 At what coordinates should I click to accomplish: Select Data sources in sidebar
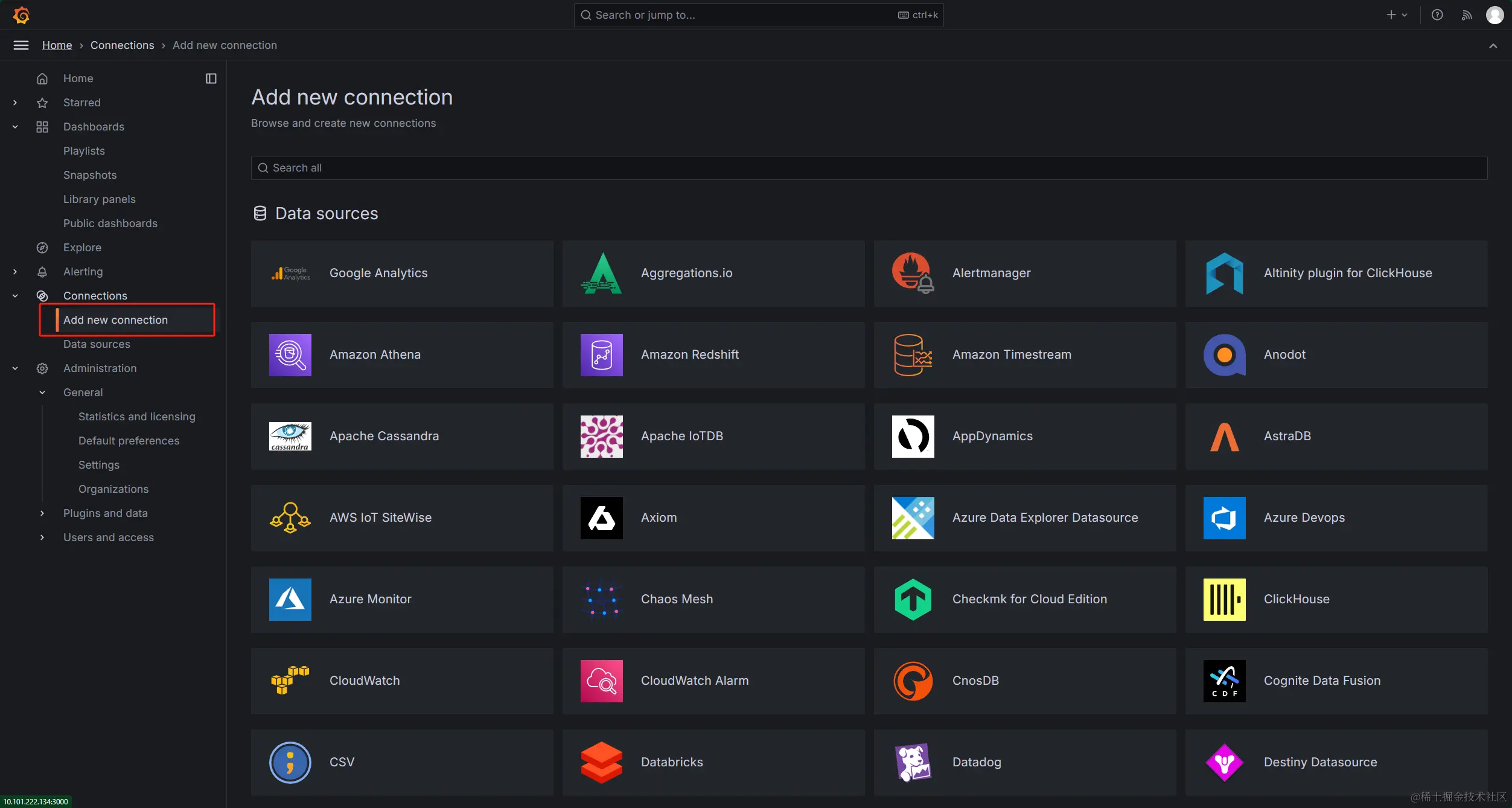(97, 344)
